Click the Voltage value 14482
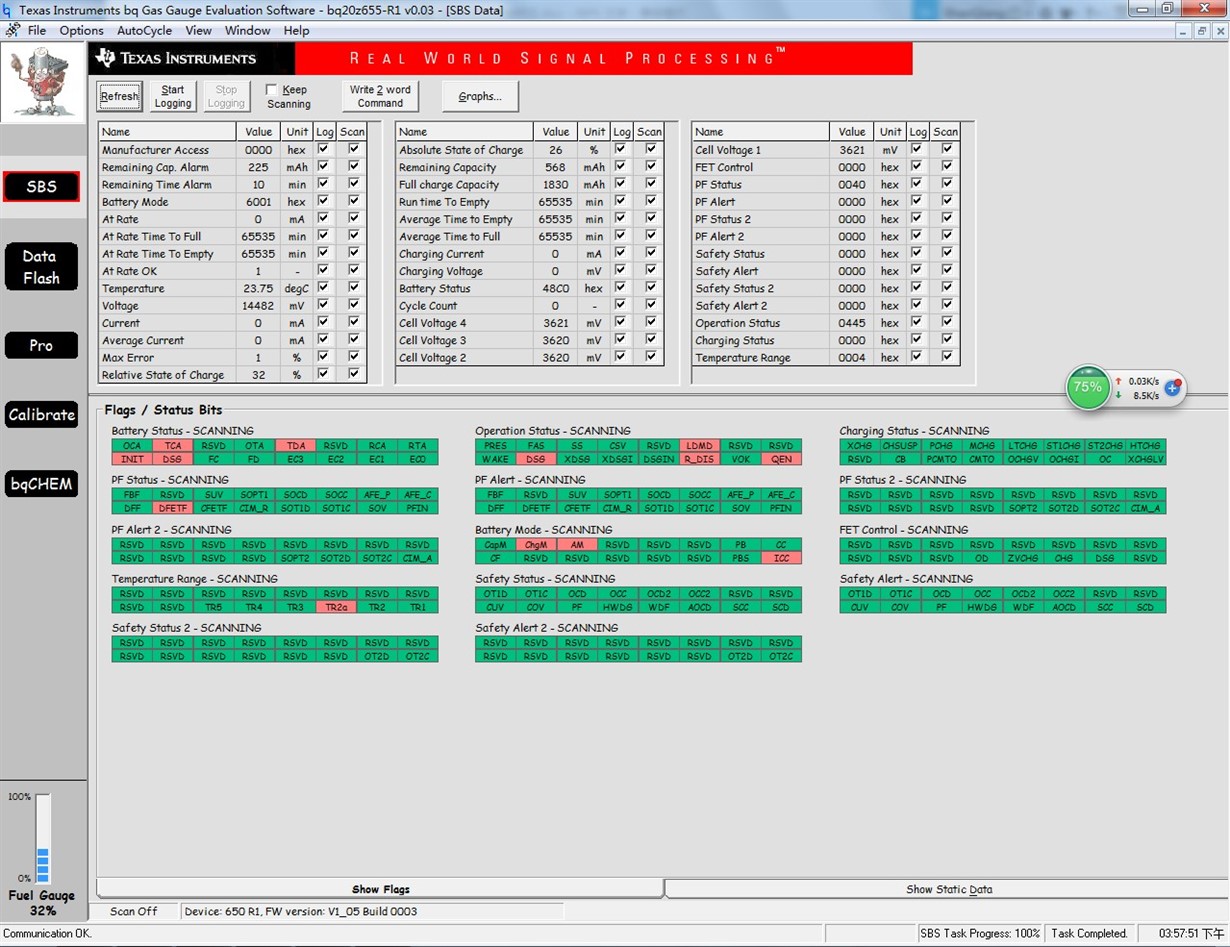The height and width of the screenshot is (947, 1230). (259, 306)
